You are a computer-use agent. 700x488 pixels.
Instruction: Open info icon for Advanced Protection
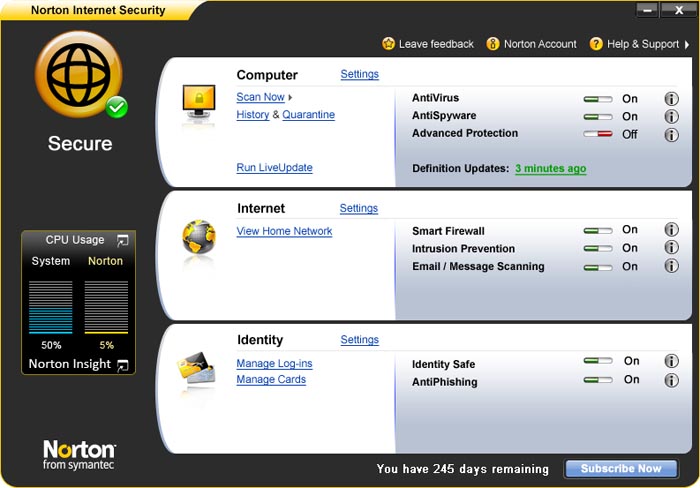coord(671,134)
